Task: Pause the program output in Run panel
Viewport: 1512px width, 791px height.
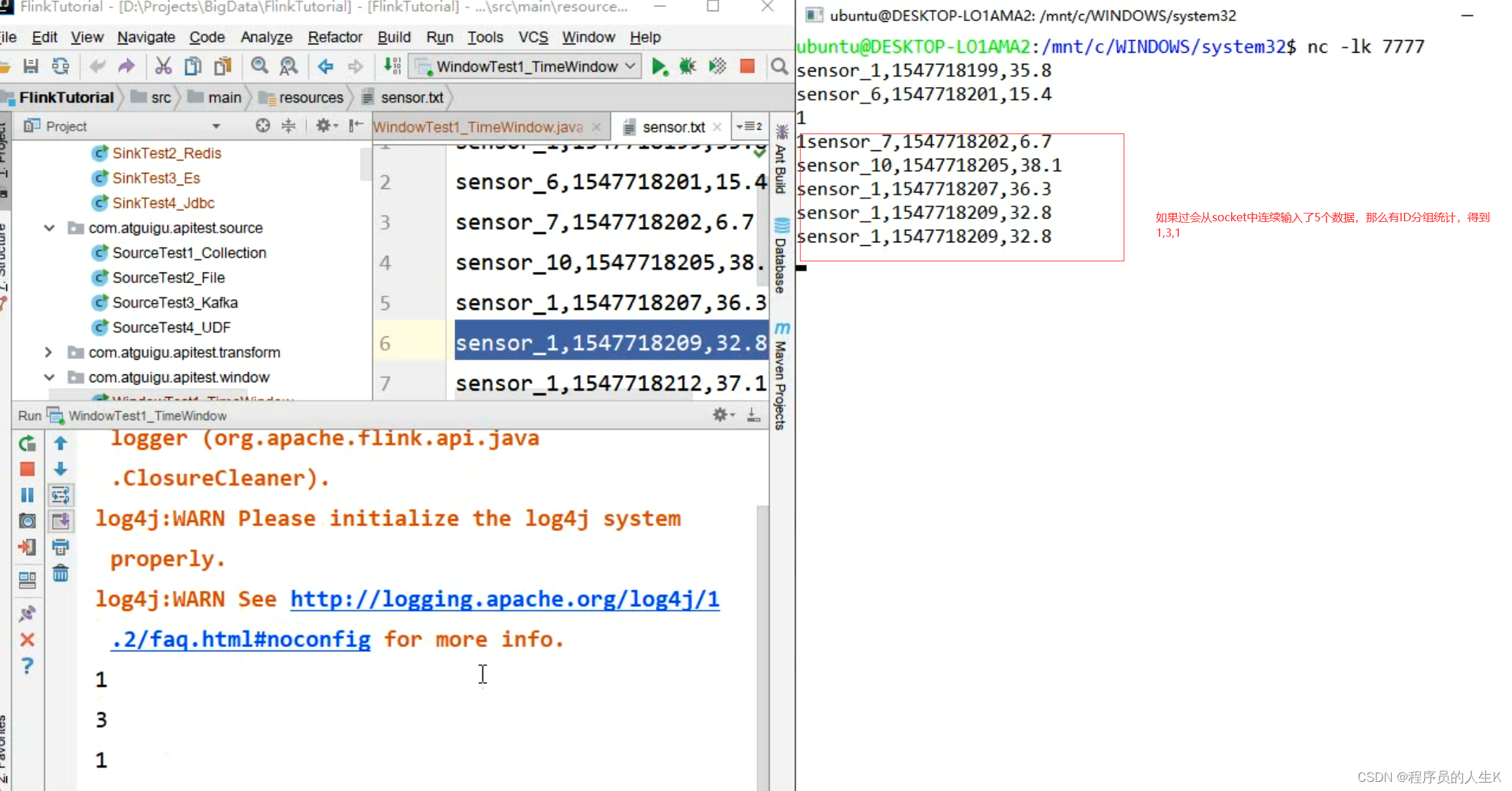Action: tap(27, 495)
